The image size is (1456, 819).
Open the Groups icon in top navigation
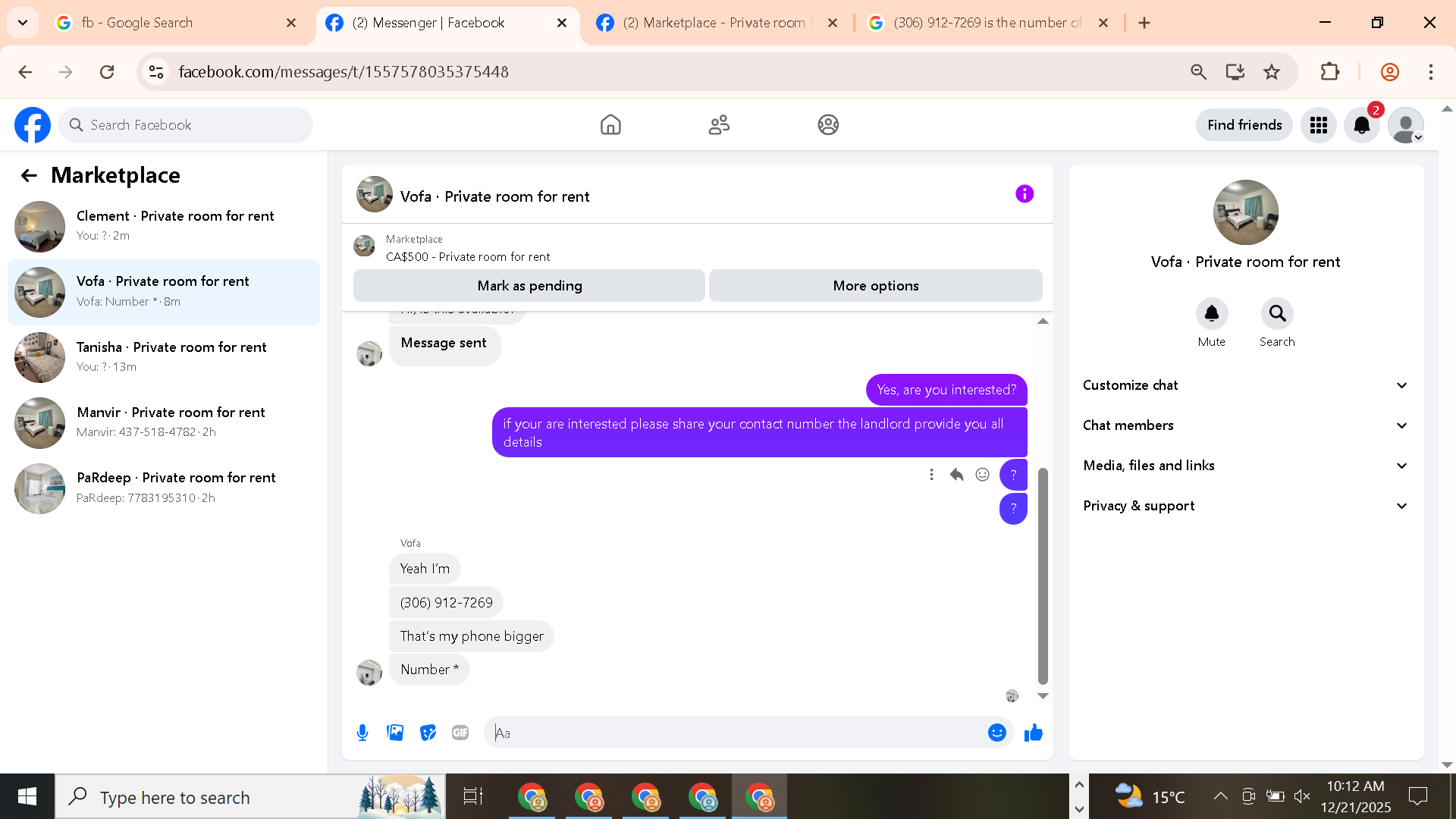pyautogui.click(x=828, y=125)
